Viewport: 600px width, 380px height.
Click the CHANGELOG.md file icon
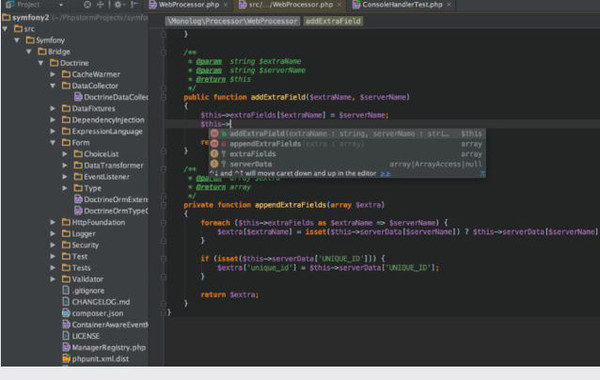coord(66,302)
